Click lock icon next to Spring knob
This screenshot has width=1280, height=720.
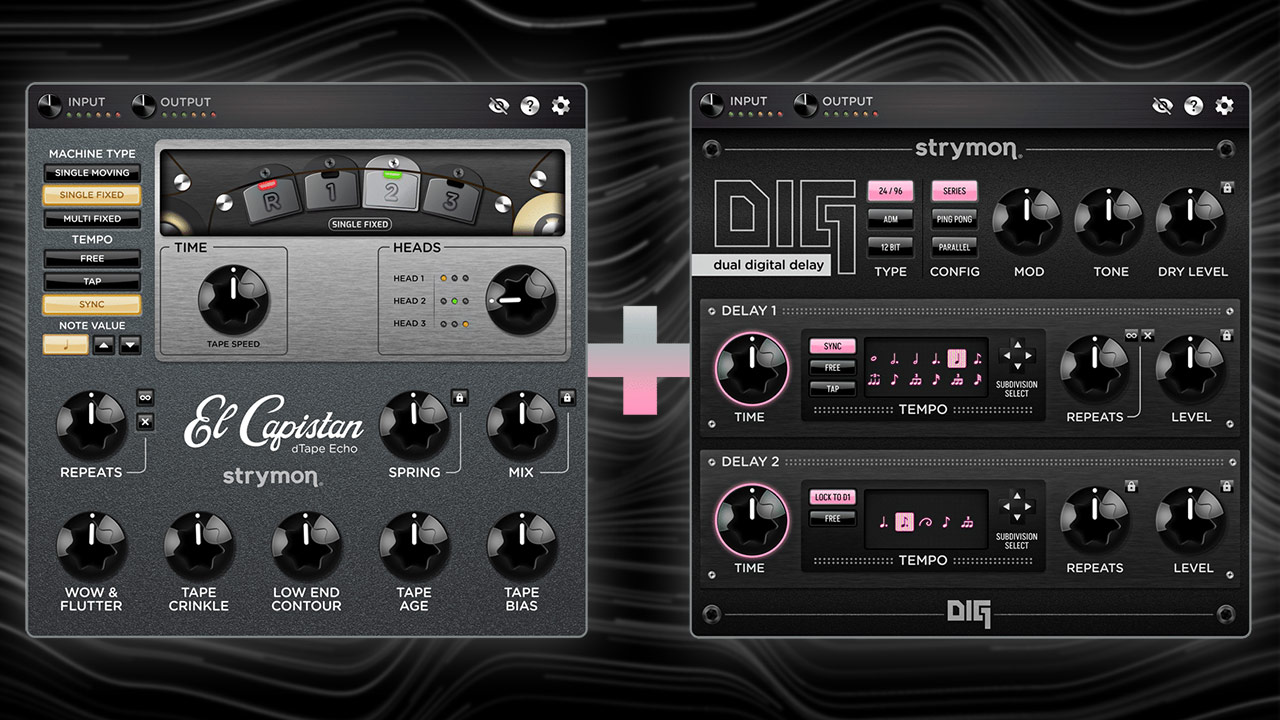pos(458,397)
